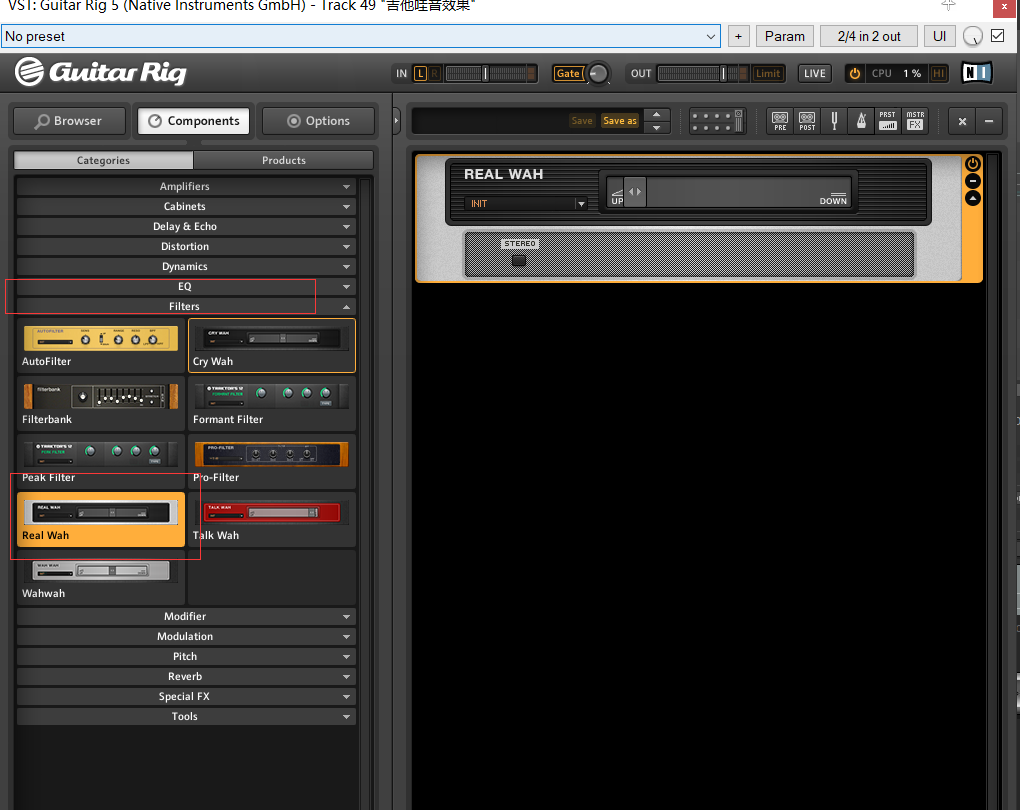
Task: Adjust the plugin wet/dry knob
Action: tap(973, 36)
